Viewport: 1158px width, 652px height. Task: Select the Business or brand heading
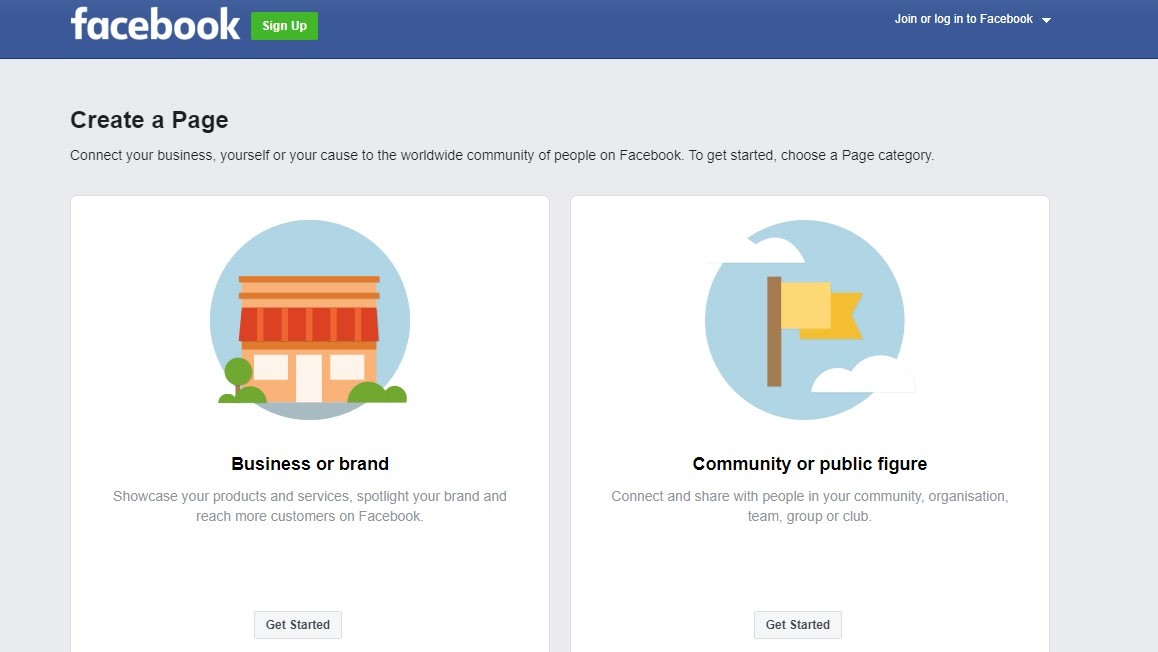click(x=309, y=464)
